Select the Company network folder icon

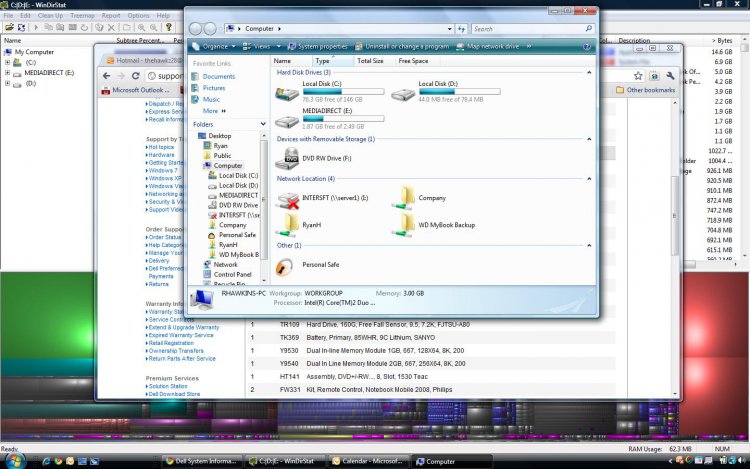[404, 198]
